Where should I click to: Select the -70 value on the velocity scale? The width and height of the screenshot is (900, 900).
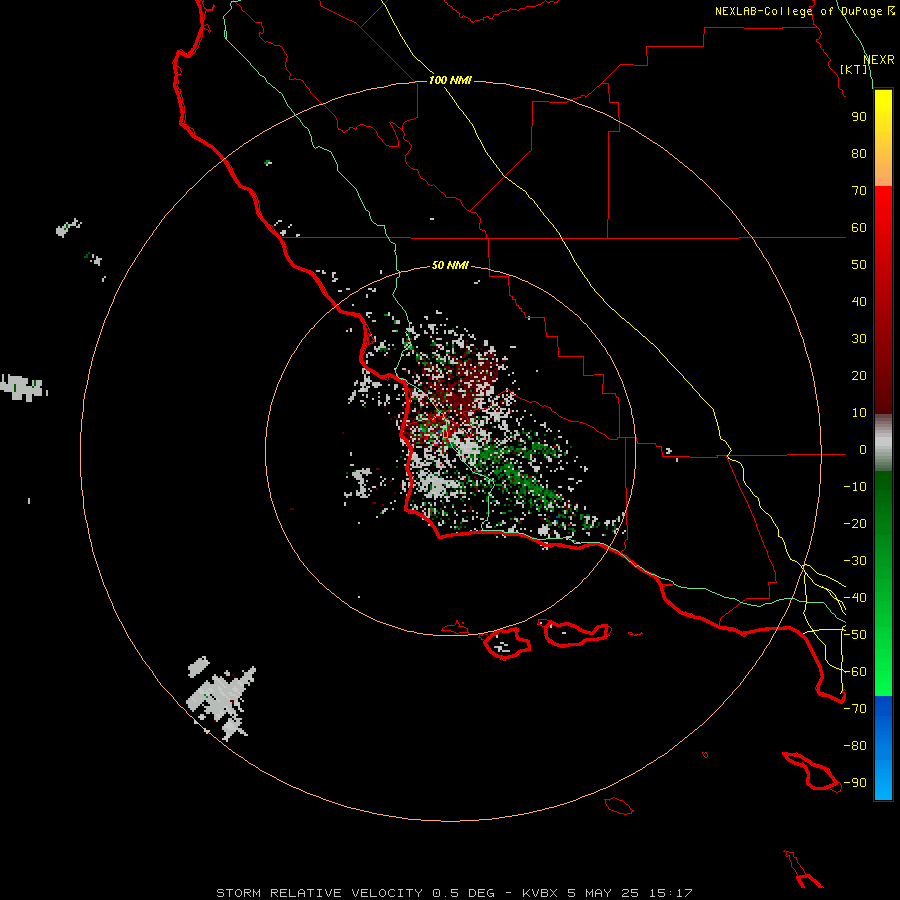coord(855,709)
